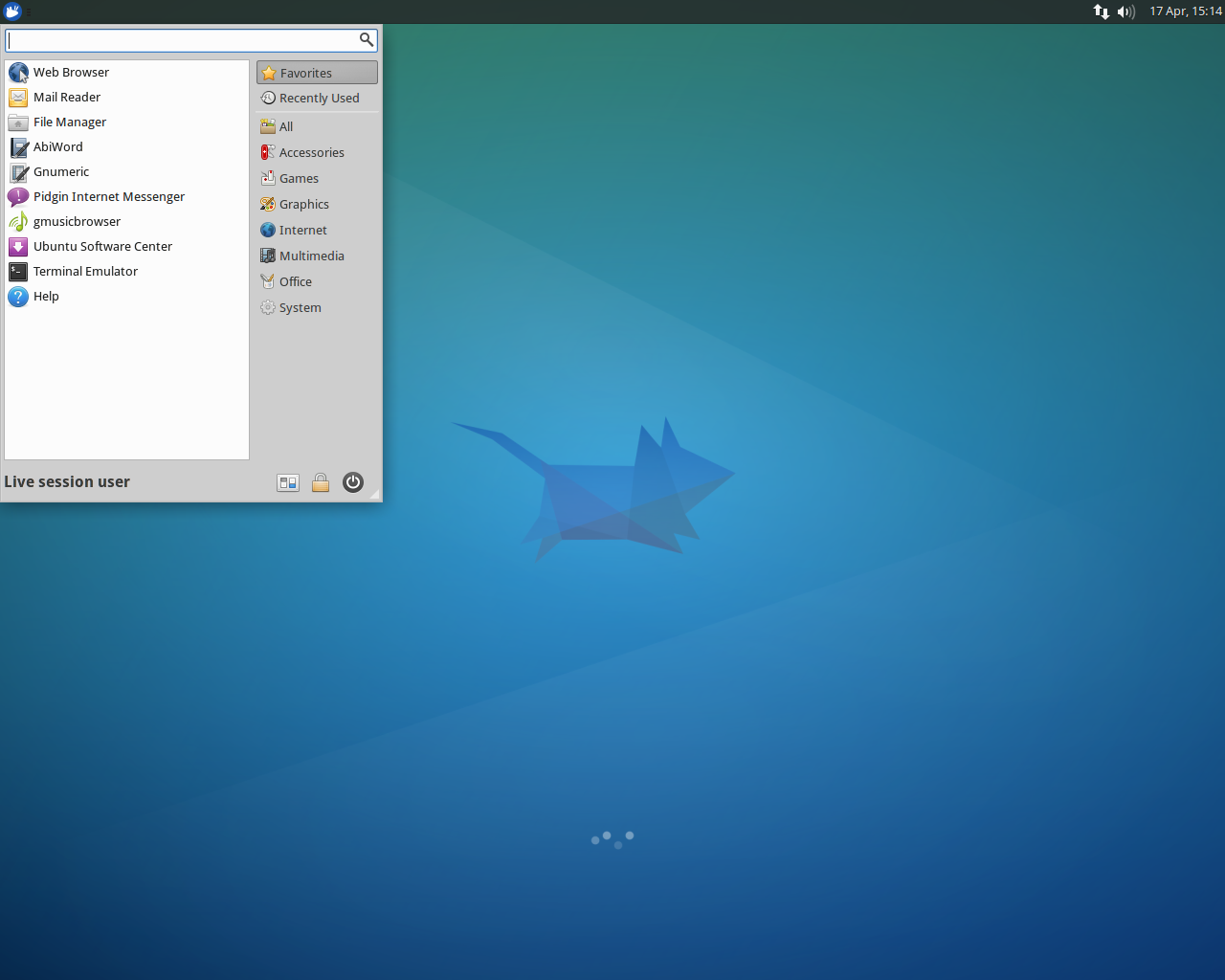The width and height of the screenshot is (1225, 980).
Task: Click the search magnifier icon
Action: 366,39
